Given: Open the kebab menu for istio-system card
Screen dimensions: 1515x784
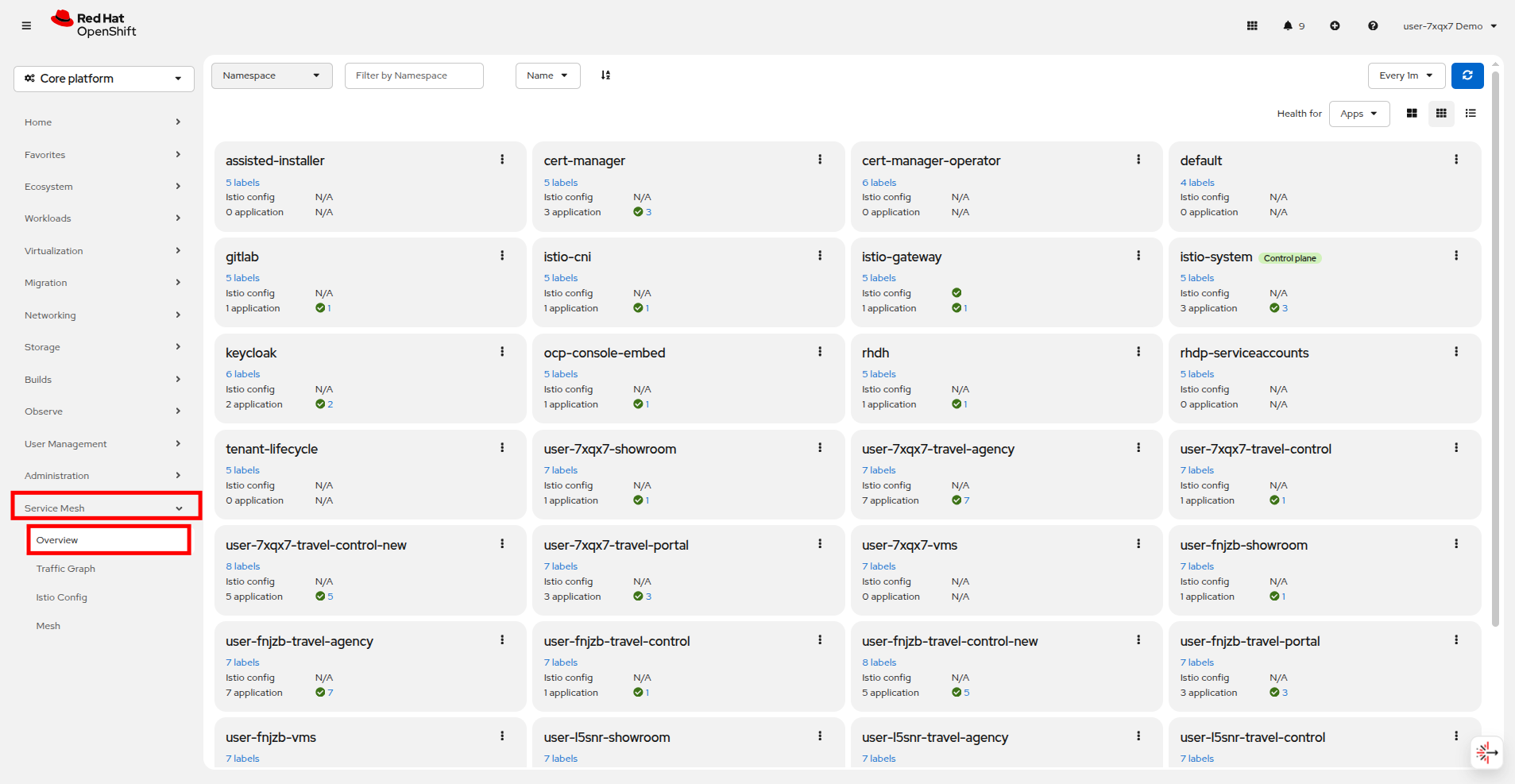Looking at the screenshot, I should [x=1456, y=256].
